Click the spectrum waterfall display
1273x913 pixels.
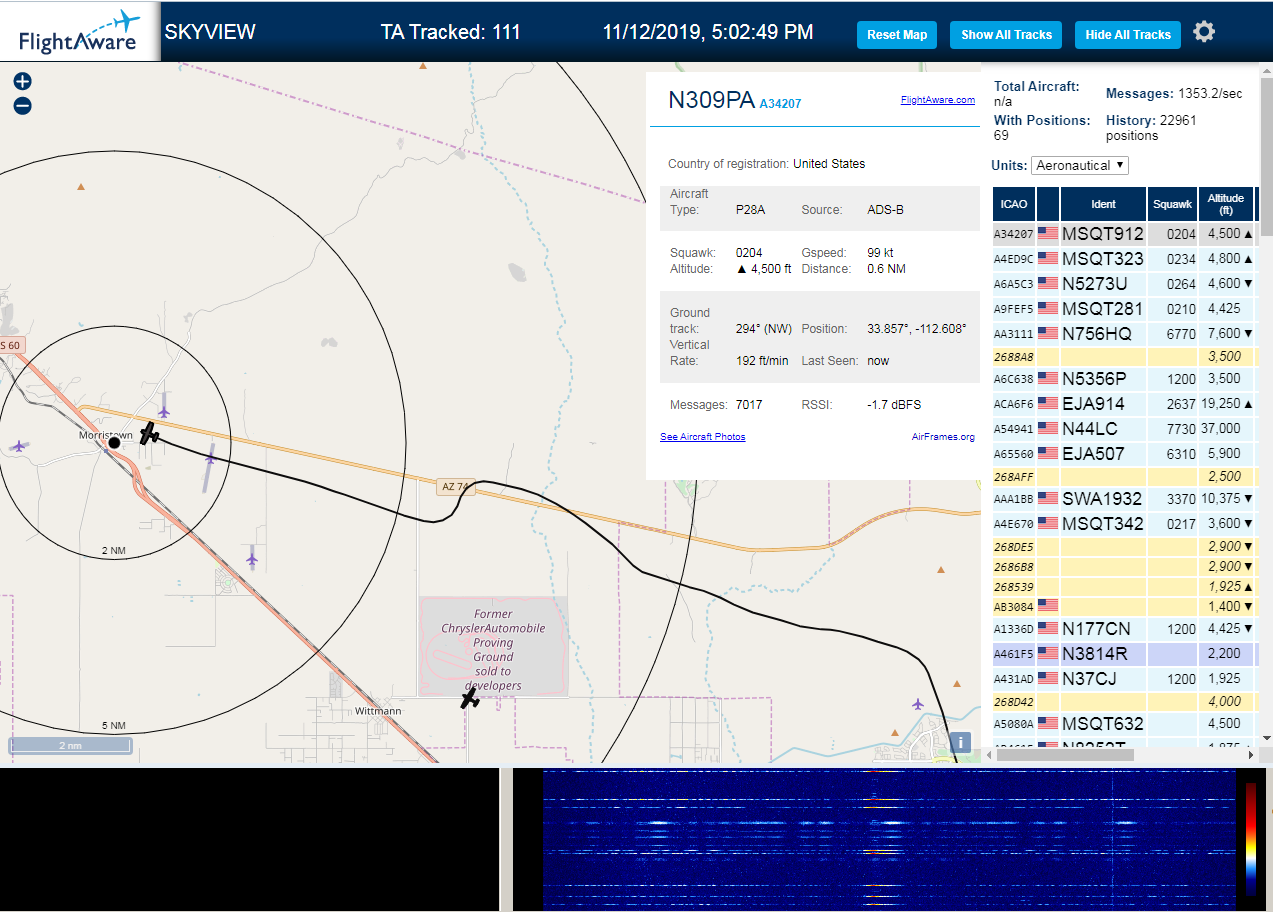tap(889, 840)
